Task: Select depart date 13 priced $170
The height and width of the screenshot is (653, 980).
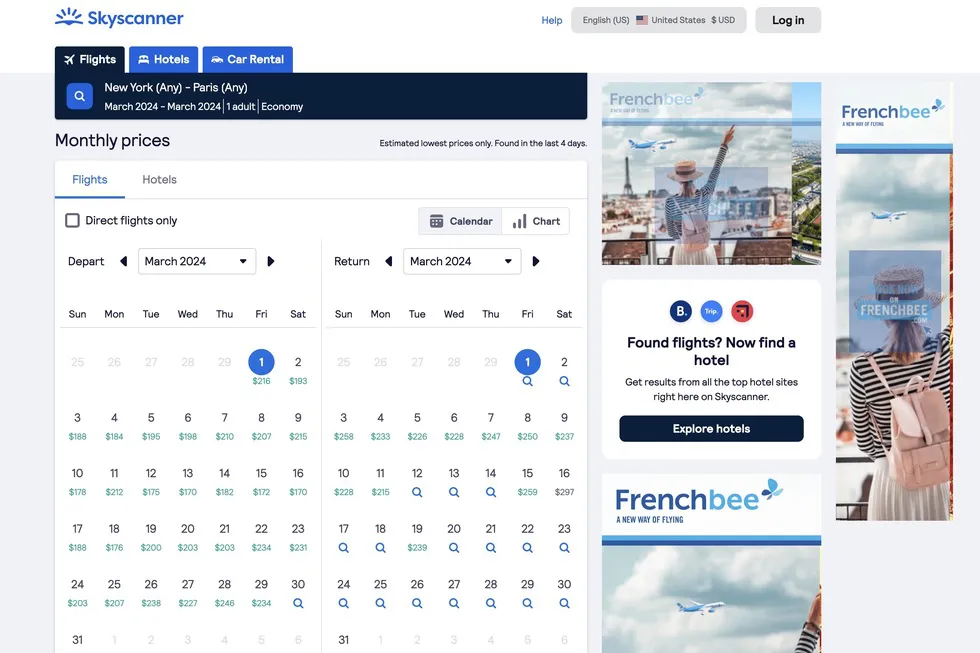Action: pos(188,481)
